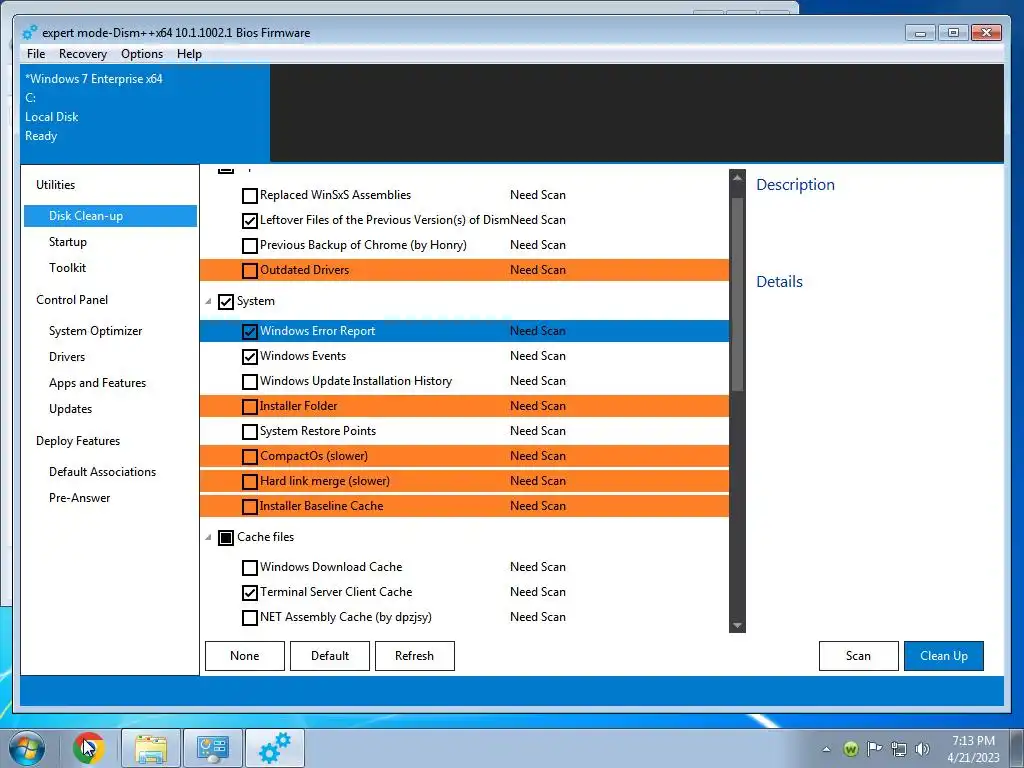Check the Installer Baseline Cache checkbox
This screenshot has width=1024, height=768.
pyautogui.click(x=249, y=507)
